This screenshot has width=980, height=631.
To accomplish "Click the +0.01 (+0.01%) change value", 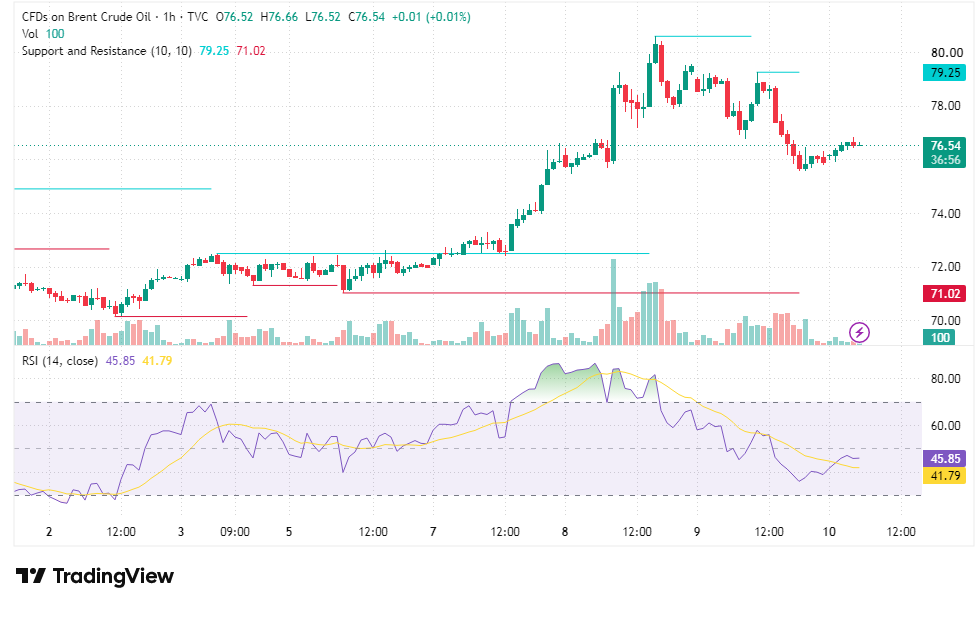I will coord(431,17).
